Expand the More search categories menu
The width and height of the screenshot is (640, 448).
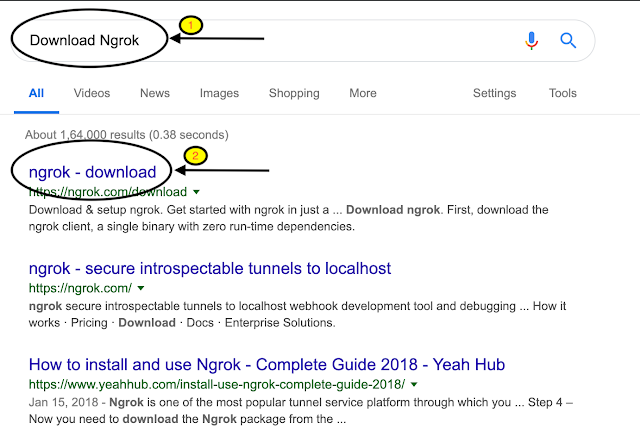coord(363,93)
